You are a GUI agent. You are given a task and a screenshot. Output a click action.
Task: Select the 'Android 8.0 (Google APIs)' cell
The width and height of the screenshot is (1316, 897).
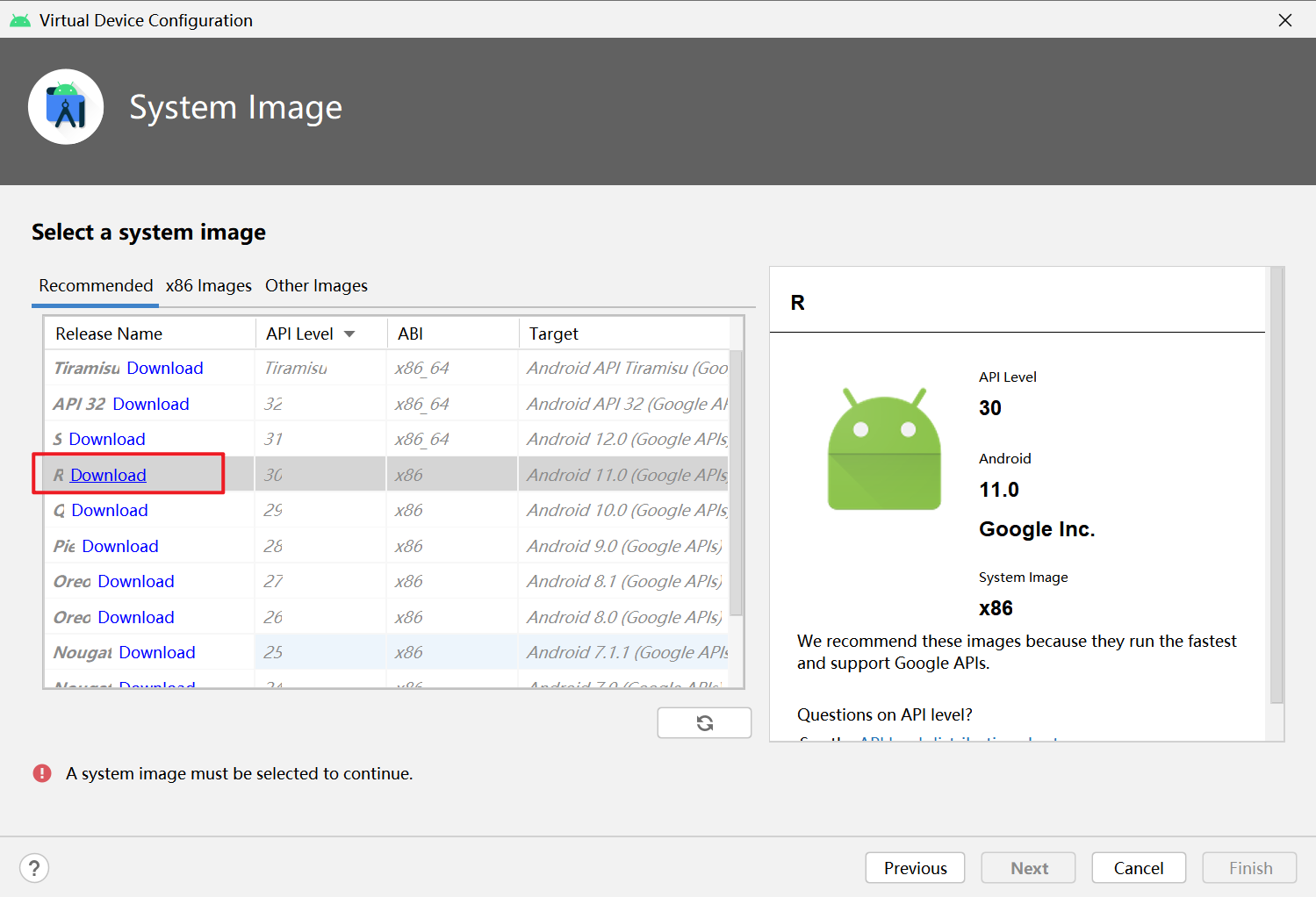point(624,617)
